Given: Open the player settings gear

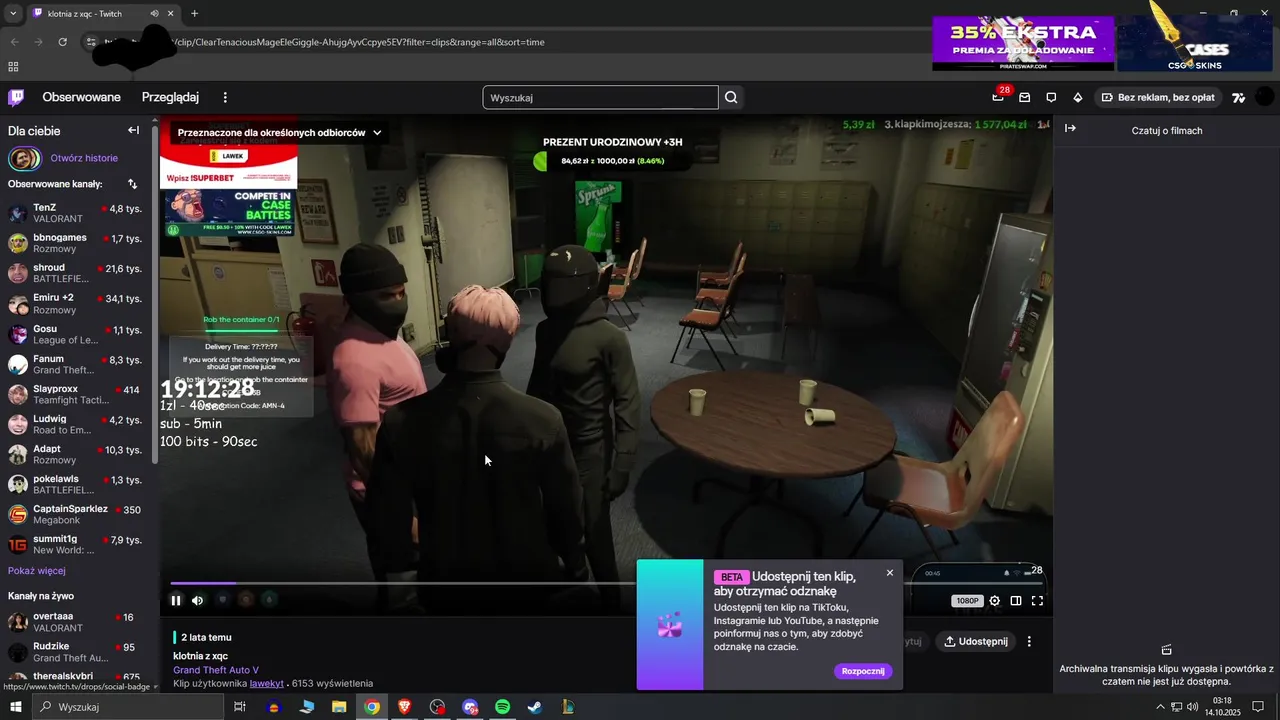Looking at the screenshot, I should pyautogui.click(x=994, y=601).
